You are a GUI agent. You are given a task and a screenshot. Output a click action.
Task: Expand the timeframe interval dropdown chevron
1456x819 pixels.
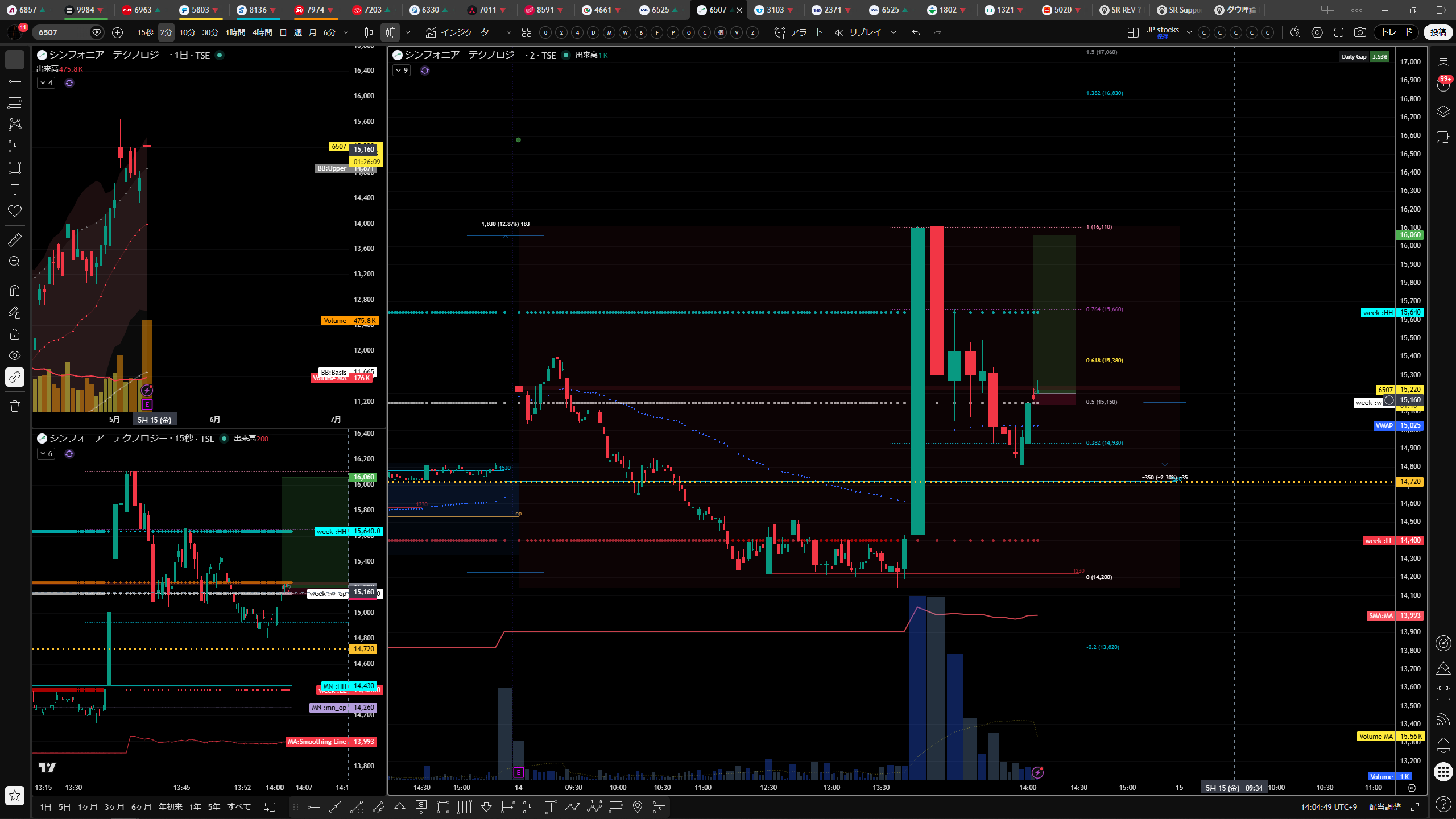point(346,32)
